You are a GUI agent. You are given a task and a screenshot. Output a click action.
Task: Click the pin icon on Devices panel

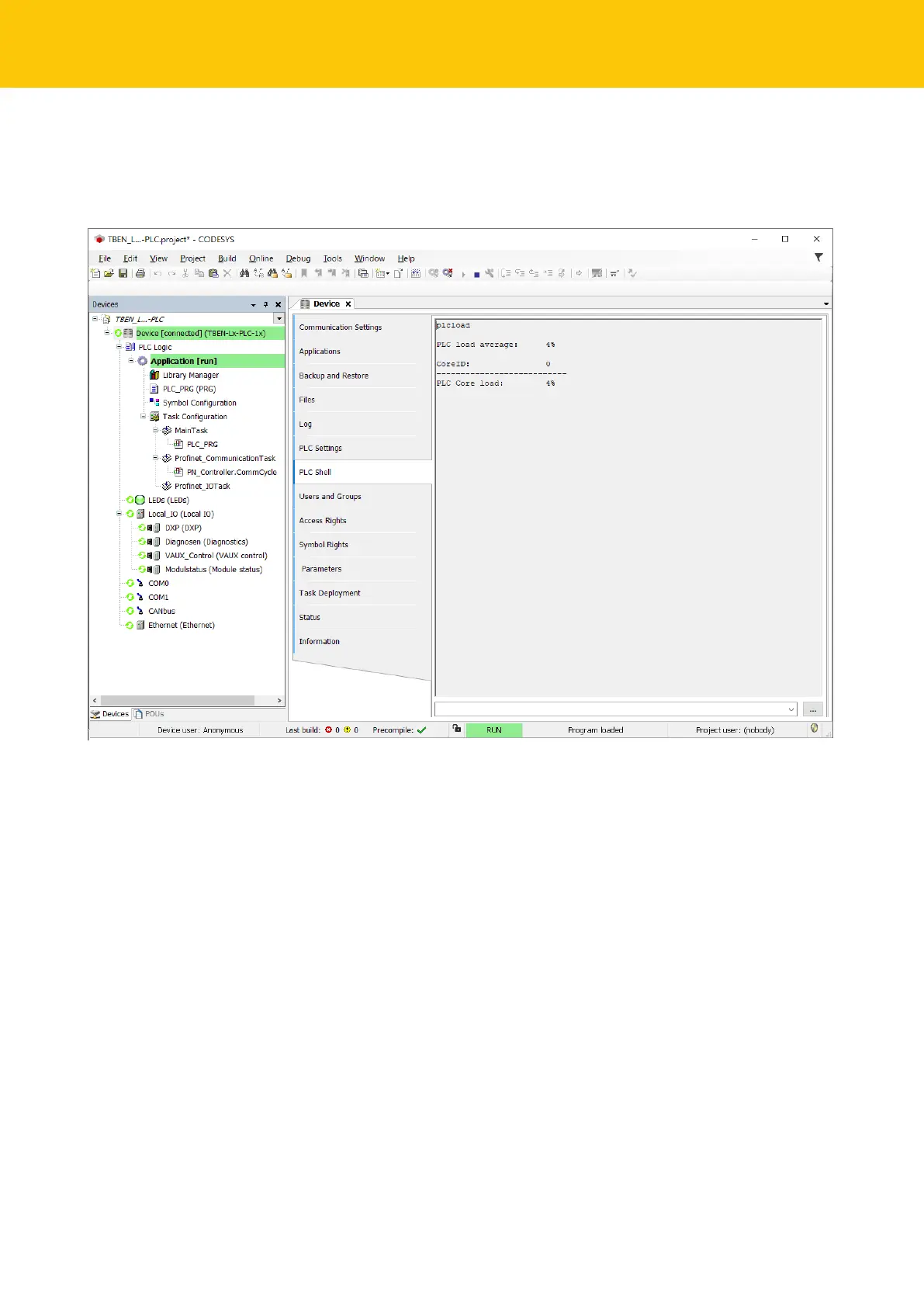click(266, 305)
